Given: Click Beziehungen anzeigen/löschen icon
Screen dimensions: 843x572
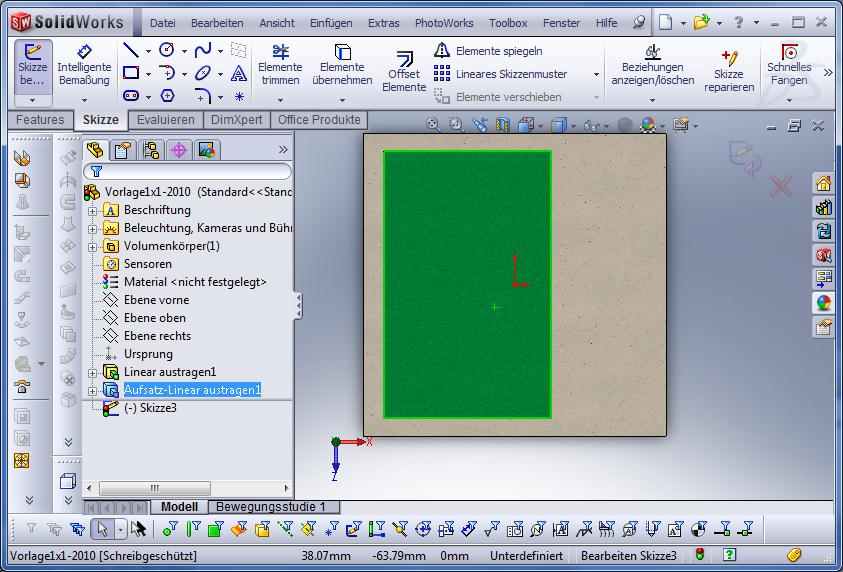Looking at the screenshot, I should coord(652,65).
